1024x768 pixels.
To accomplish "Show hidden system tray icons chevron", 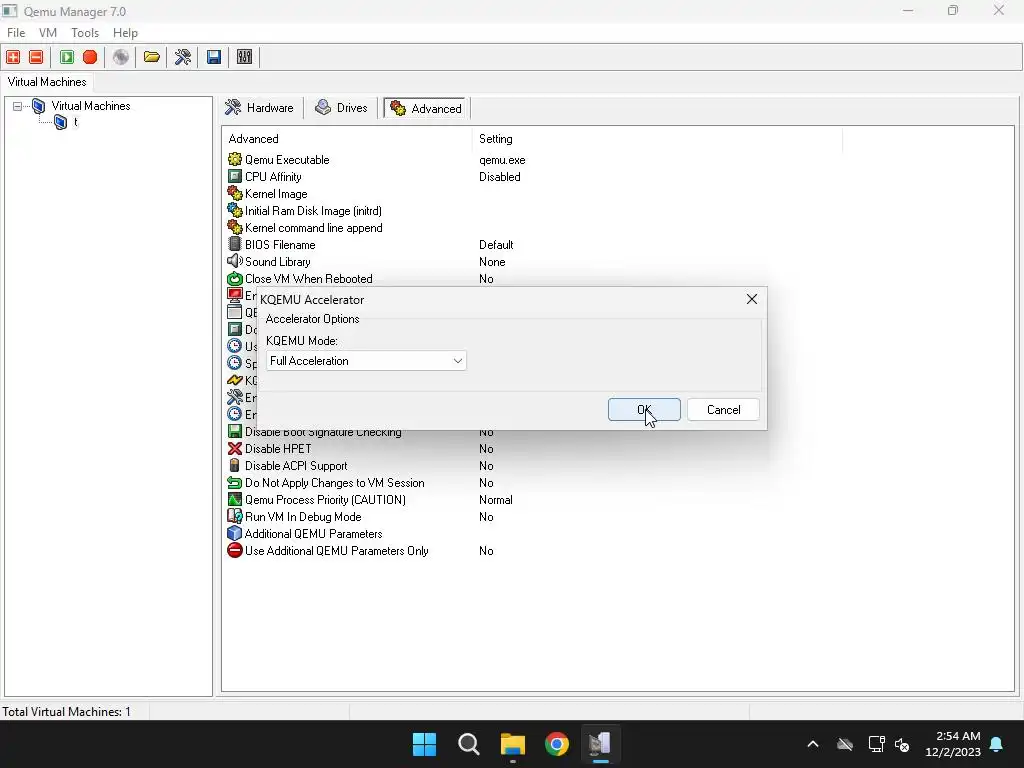I will 813,744.
